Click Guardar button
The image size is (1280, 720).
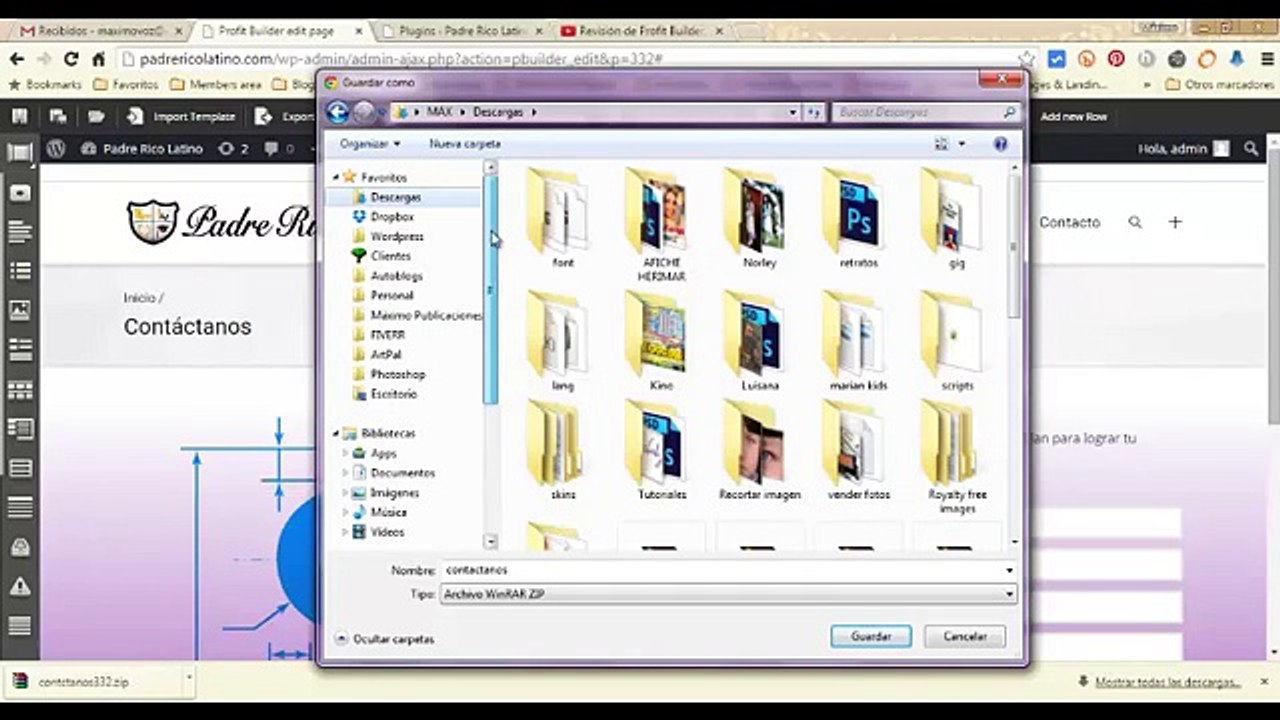pyautogui.click(x=871, y=636)
